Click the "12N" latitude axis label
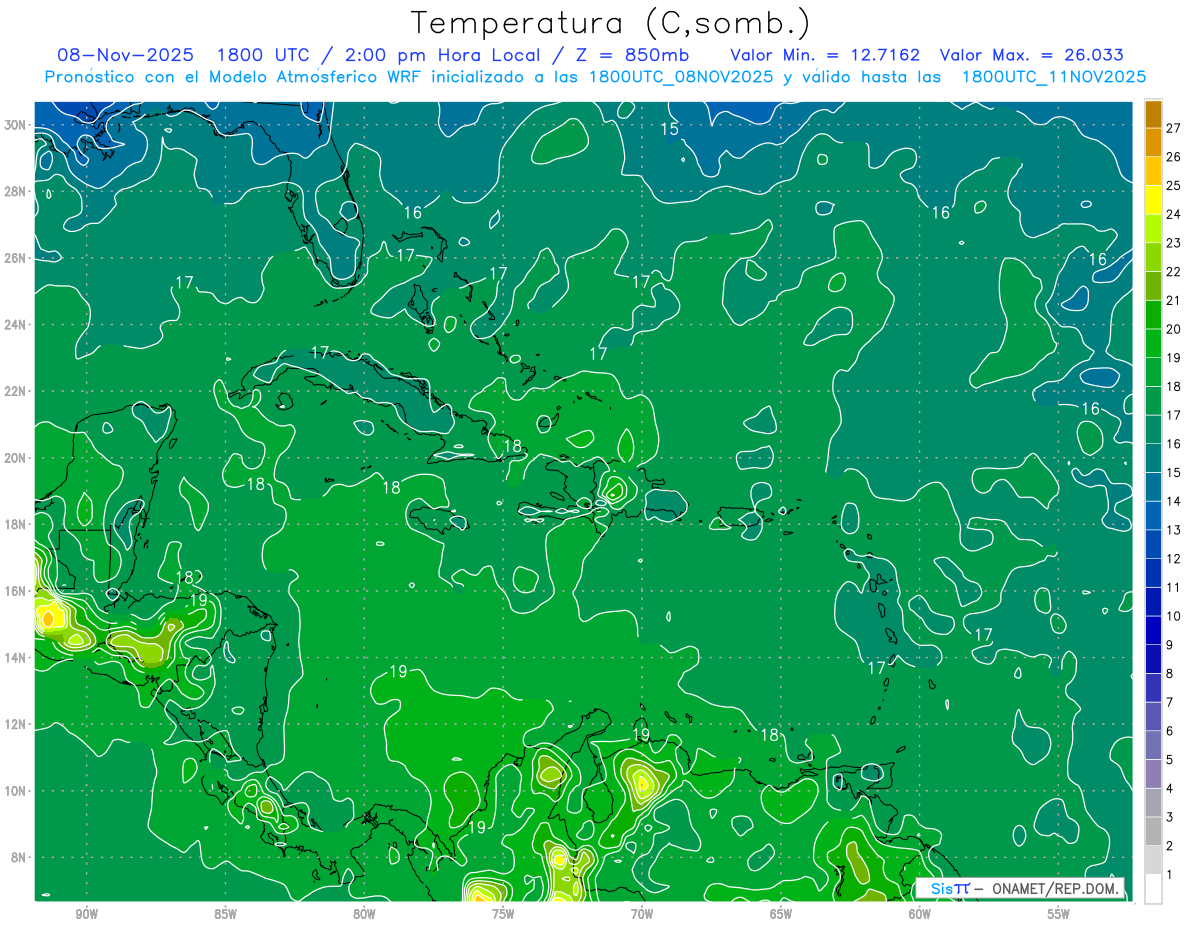 tap(16, 724)
